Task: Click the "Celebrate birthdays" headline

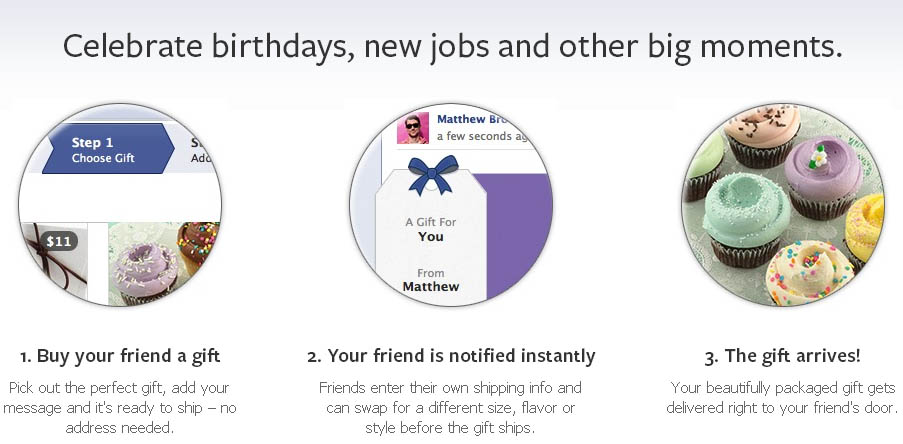Action: click(x=452, y=46)
